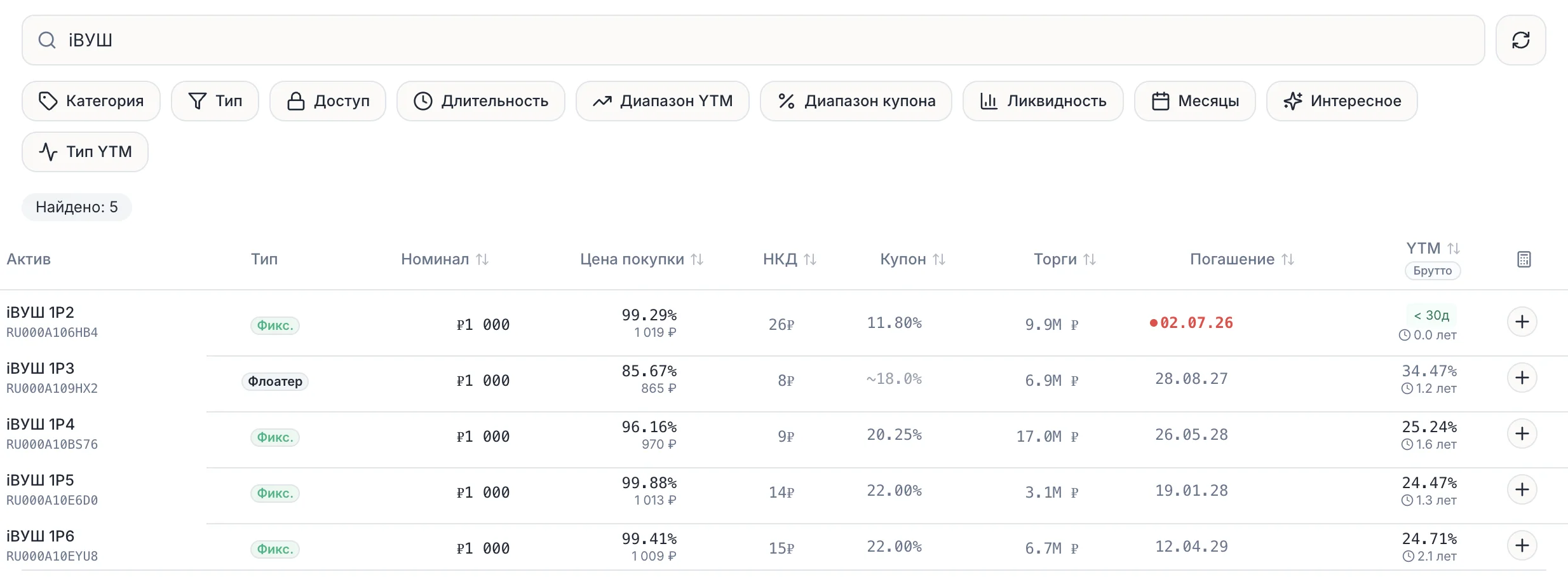1568x586 pixels.
Task: Open bond iВУШ 1P5
Action: 41,480
